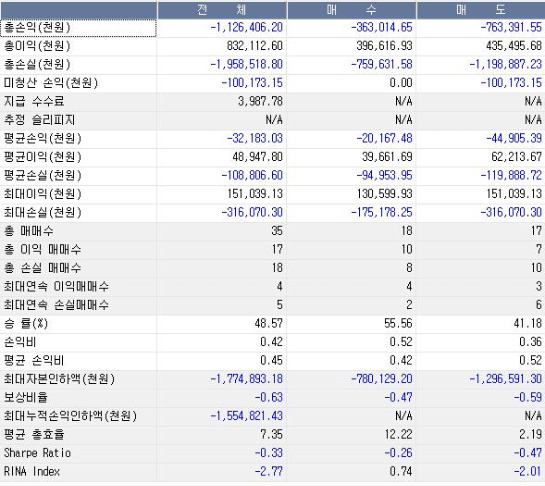The image size is (545, 486).
Task: Click the buy profit/loss value -363,014.65
Action: pos(382,27)
